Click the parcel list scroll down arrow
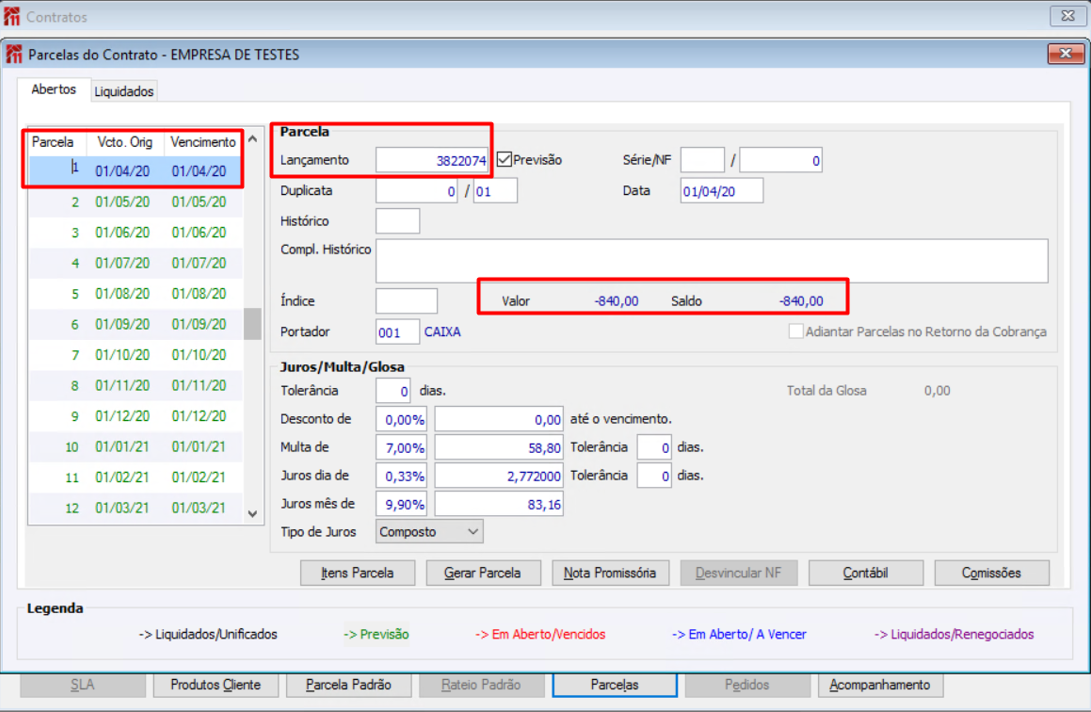Screen dimensions: 1091x712 click(253, 514)
